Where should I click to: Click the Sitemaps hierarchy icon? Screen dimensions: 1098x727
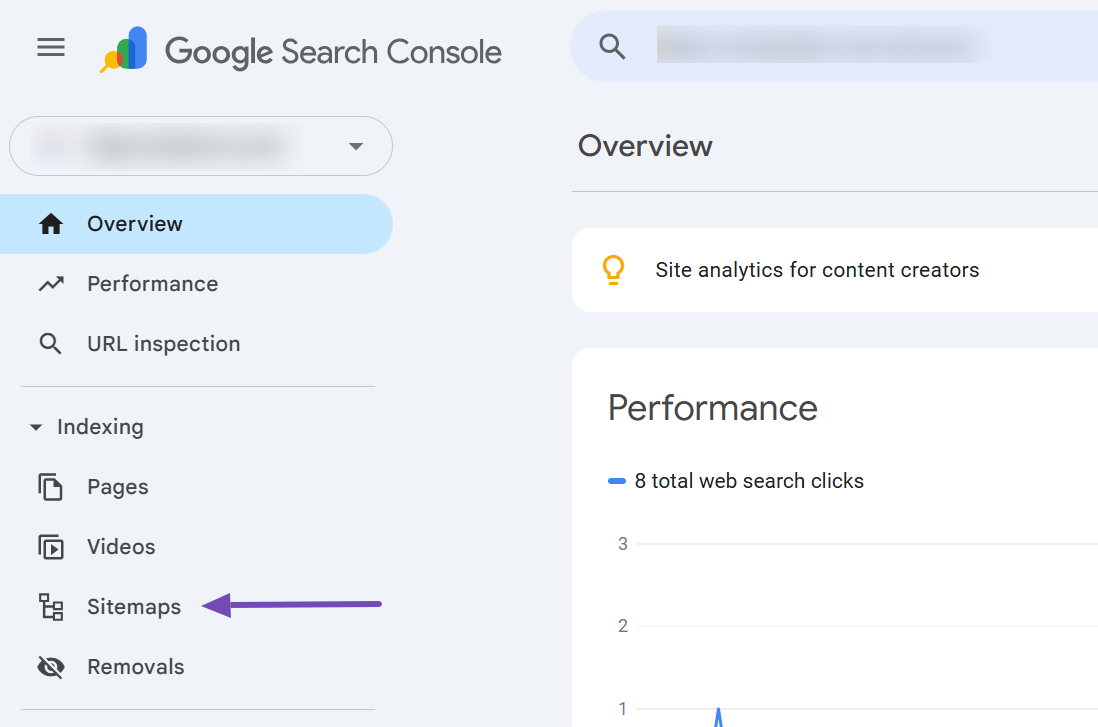click(x=50, y=607)
